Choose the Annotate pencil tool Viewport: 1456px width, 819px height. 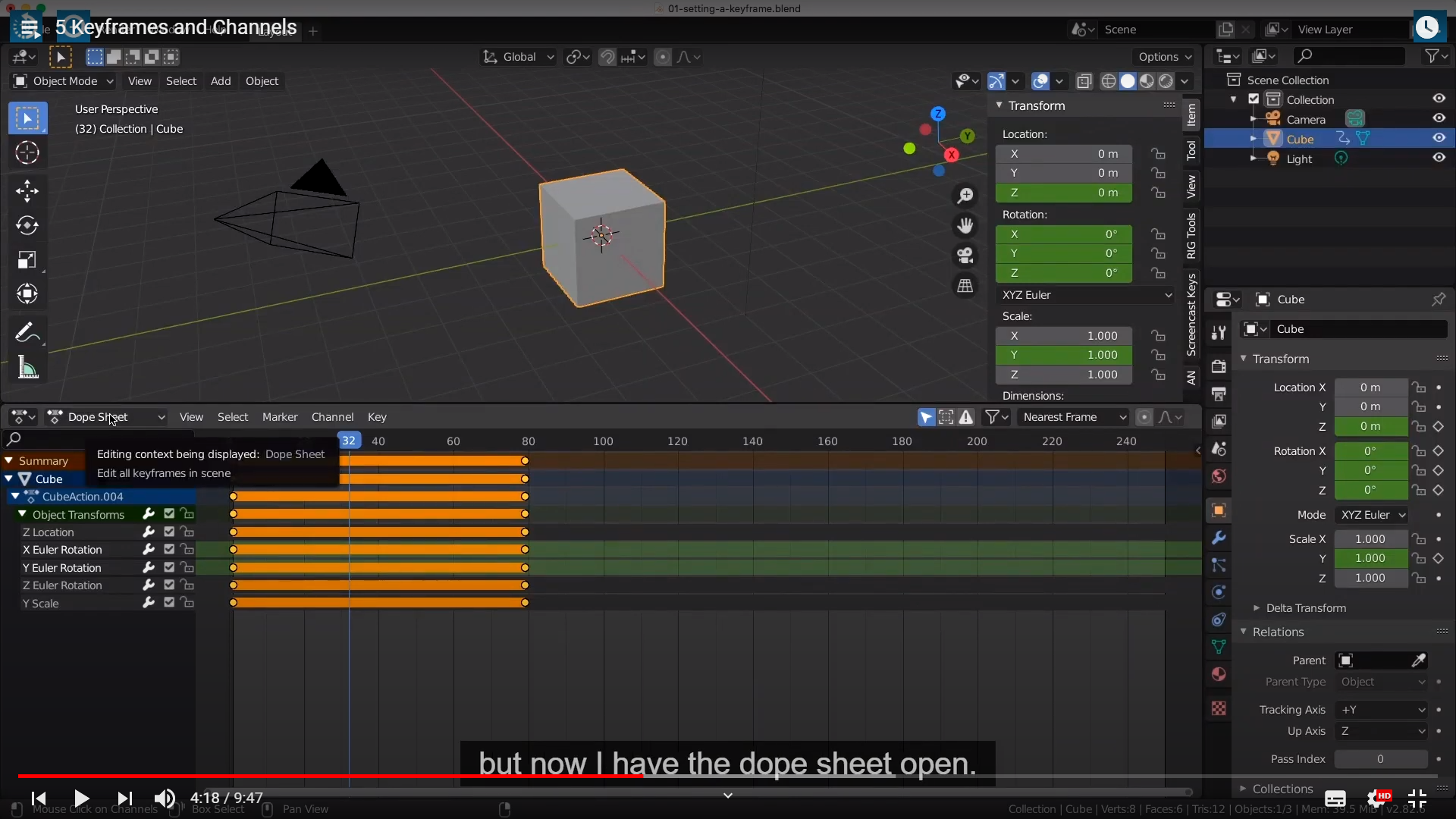tap(27, 333)
